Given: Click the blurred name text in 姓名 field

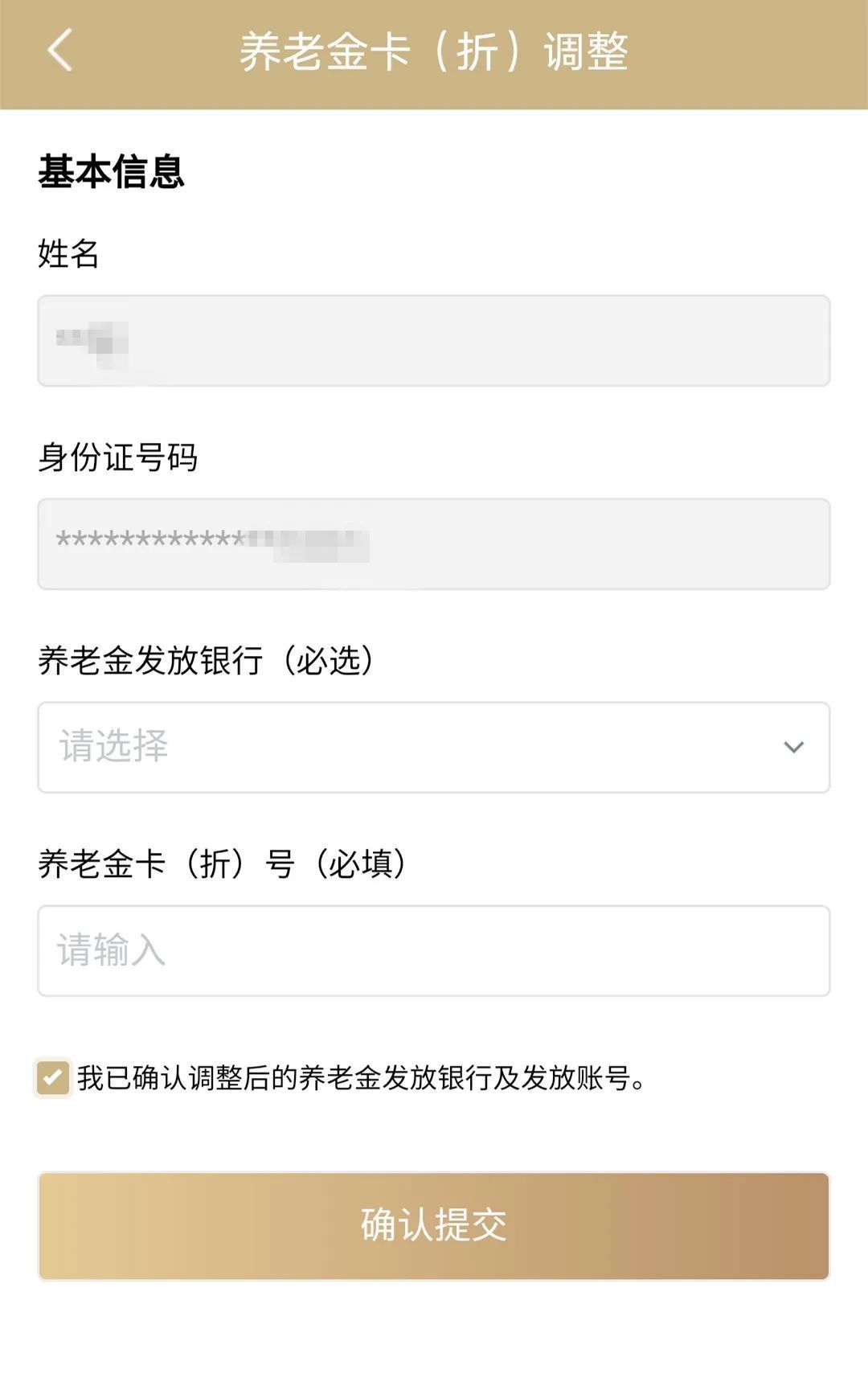Looking at the screenshot, I should 92,341.
